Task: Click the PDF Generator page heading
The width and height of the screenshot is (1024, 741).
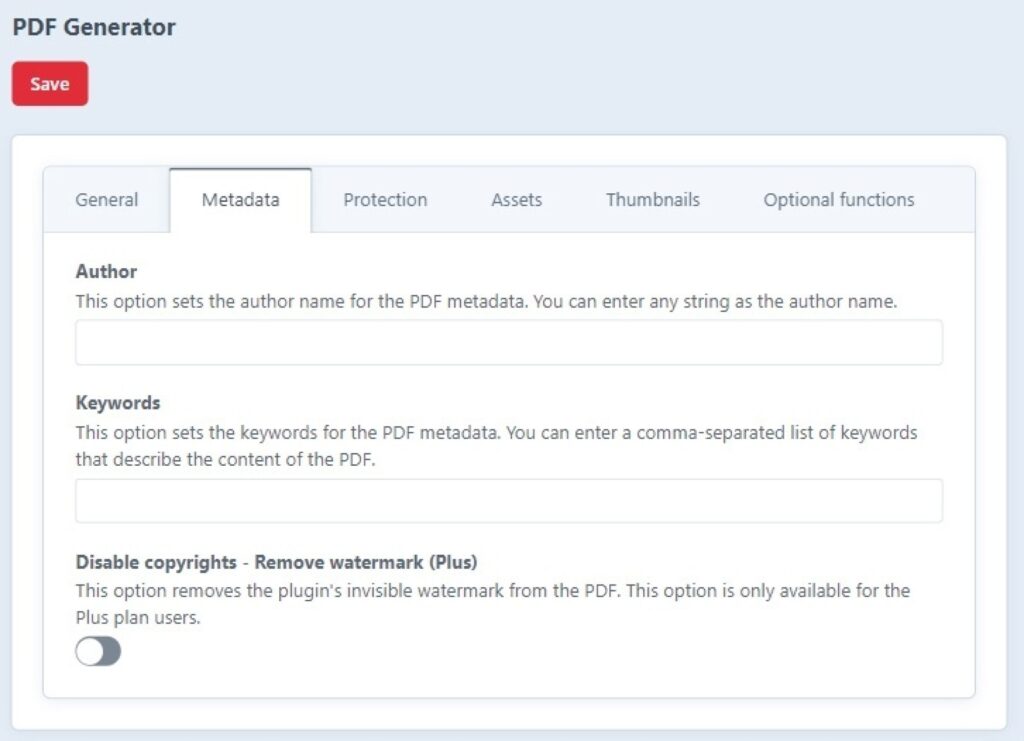Action: 93,27
